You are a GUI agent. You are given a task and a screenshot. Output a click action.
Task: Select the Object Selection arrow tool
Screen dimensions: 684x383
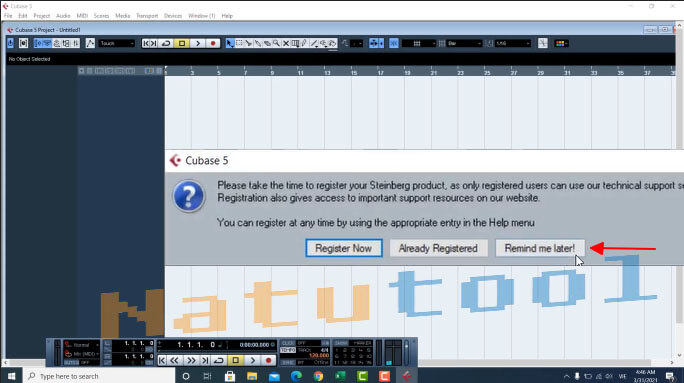[x=229, y=43]
